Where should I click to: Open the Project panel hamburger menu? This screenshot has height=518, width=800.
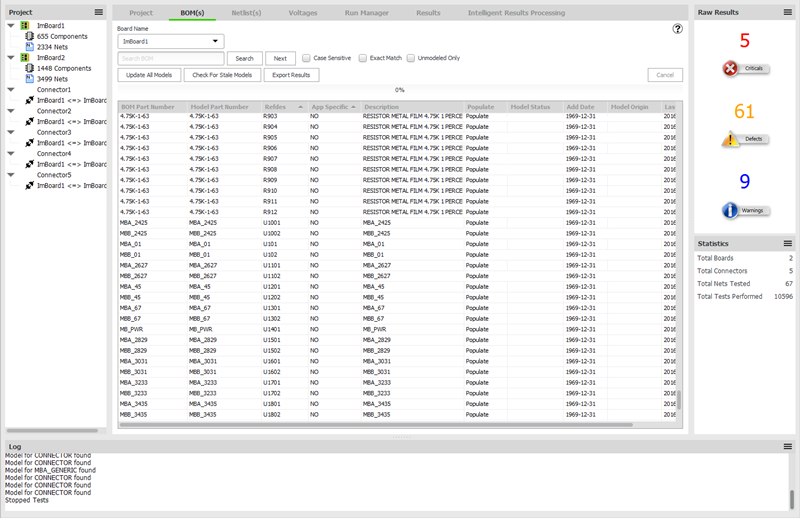[98, 12]
